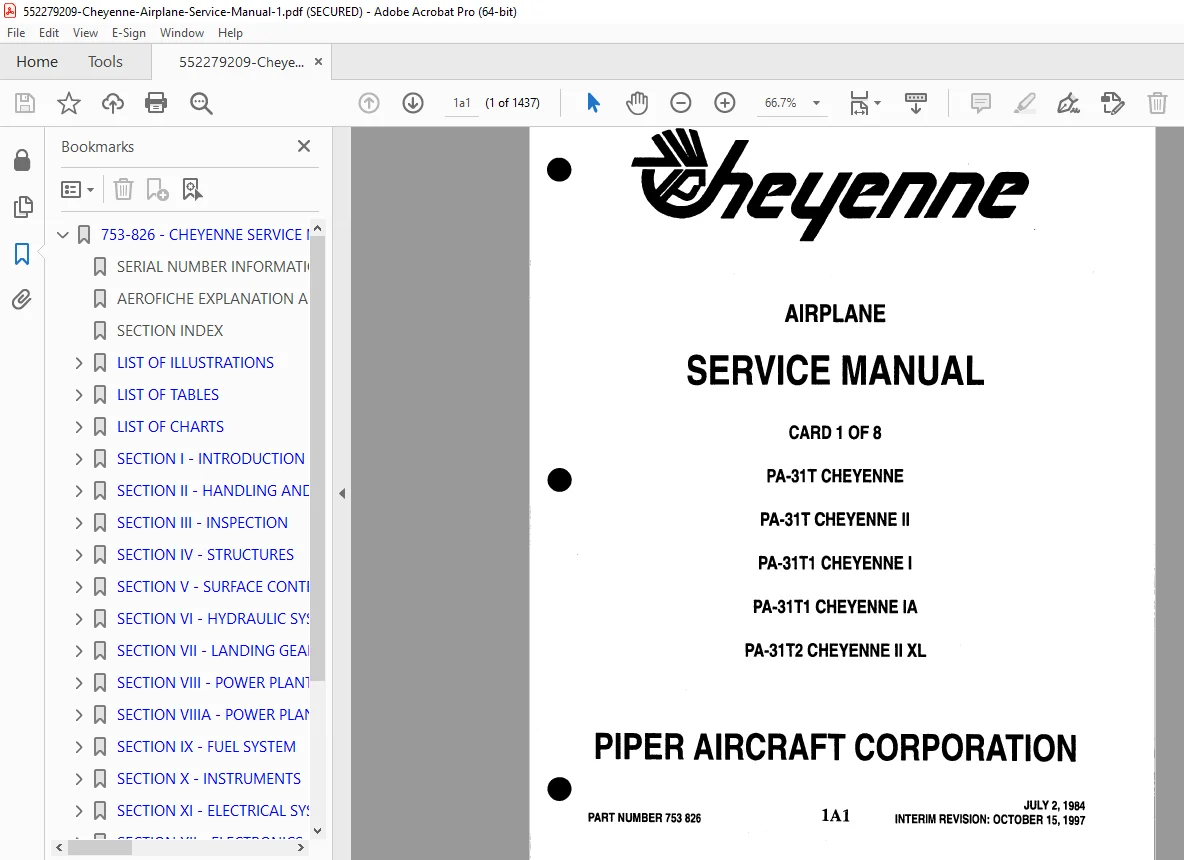Viewport: 1184px width, 860px height.
Task: Click the cloud upload icon
Action: [x=113, y=103]
